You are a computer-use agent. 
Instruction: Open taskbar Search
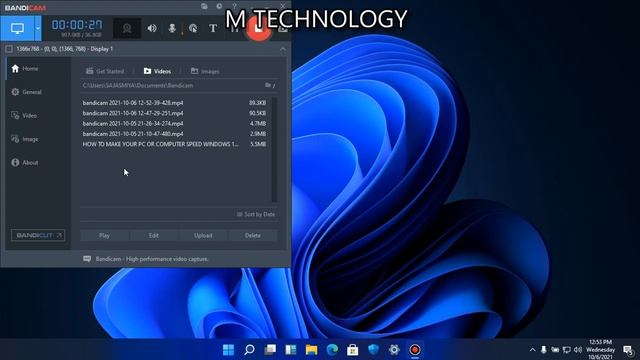(249, 350)
